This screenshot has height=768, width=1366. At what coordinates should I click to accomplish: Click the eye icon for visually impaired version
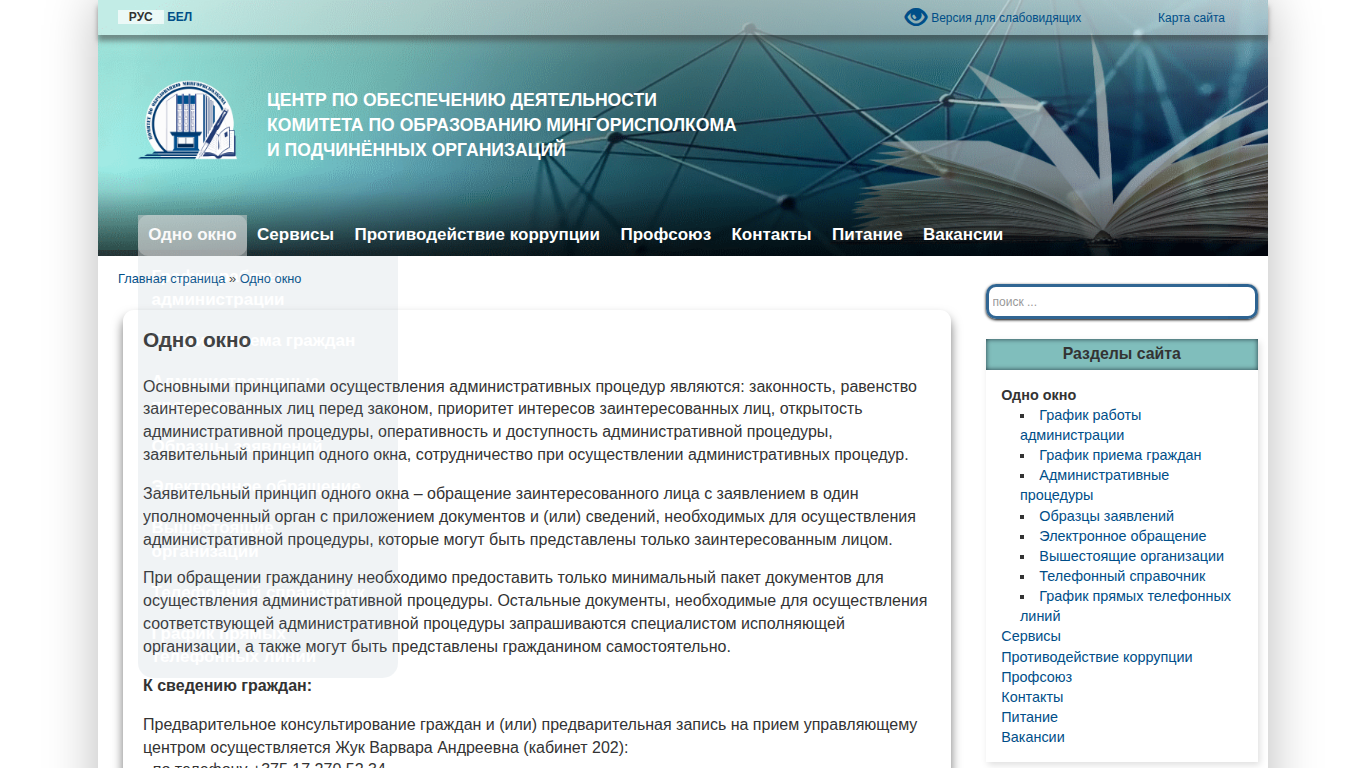pyautogui.click(x=916, y=17)
